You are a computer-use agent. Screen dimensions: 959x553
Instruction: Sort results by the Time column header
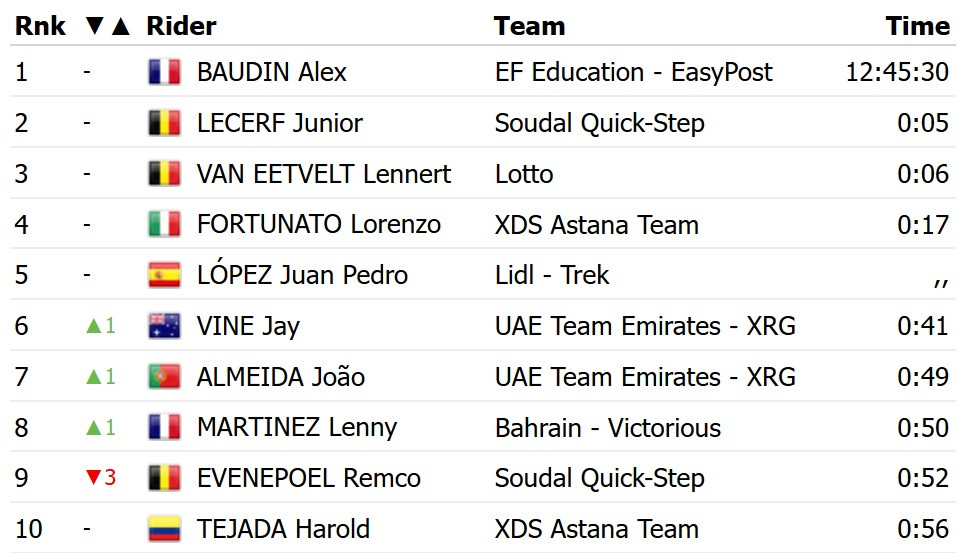917,26
